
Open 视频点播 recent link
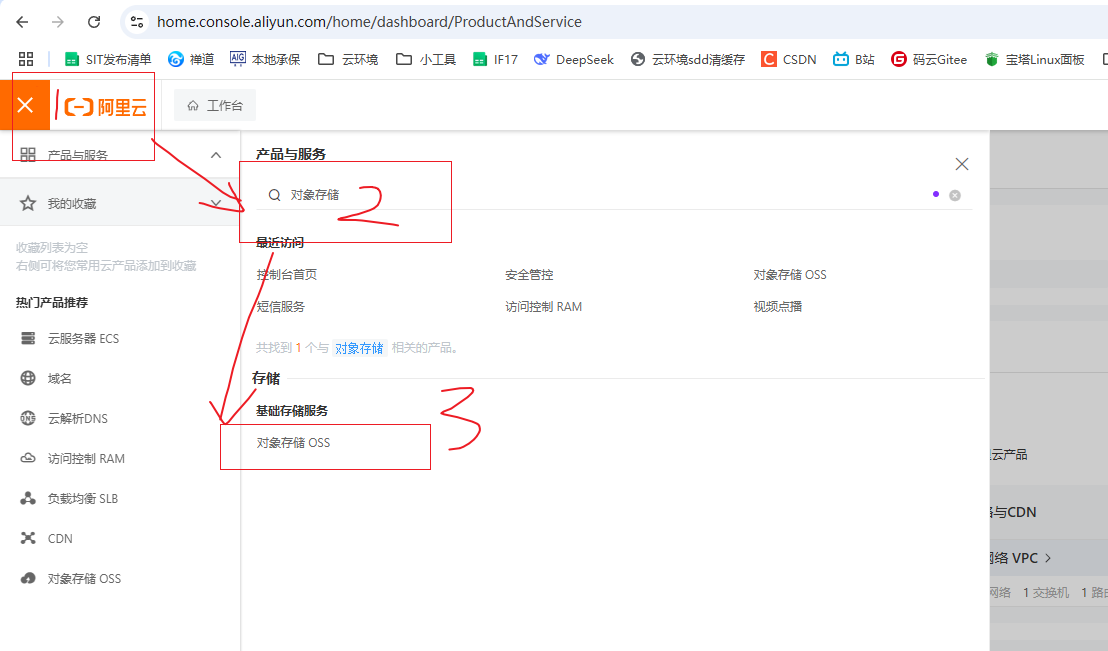tap(777, 307)
